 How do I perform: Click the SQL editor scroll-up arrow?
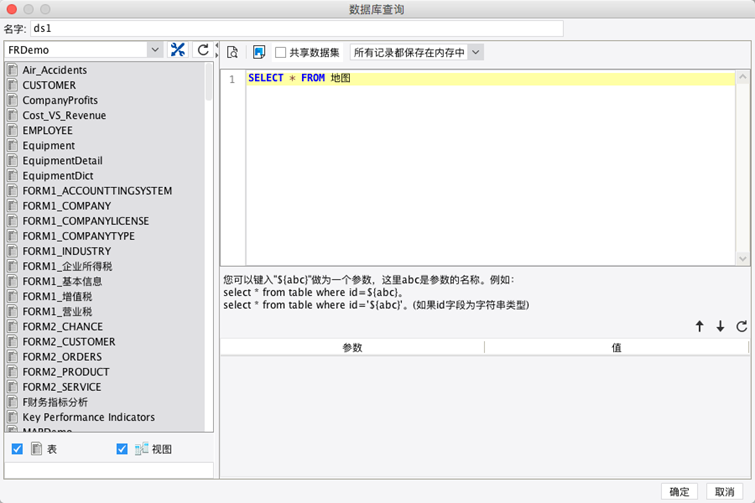(742, 77)
